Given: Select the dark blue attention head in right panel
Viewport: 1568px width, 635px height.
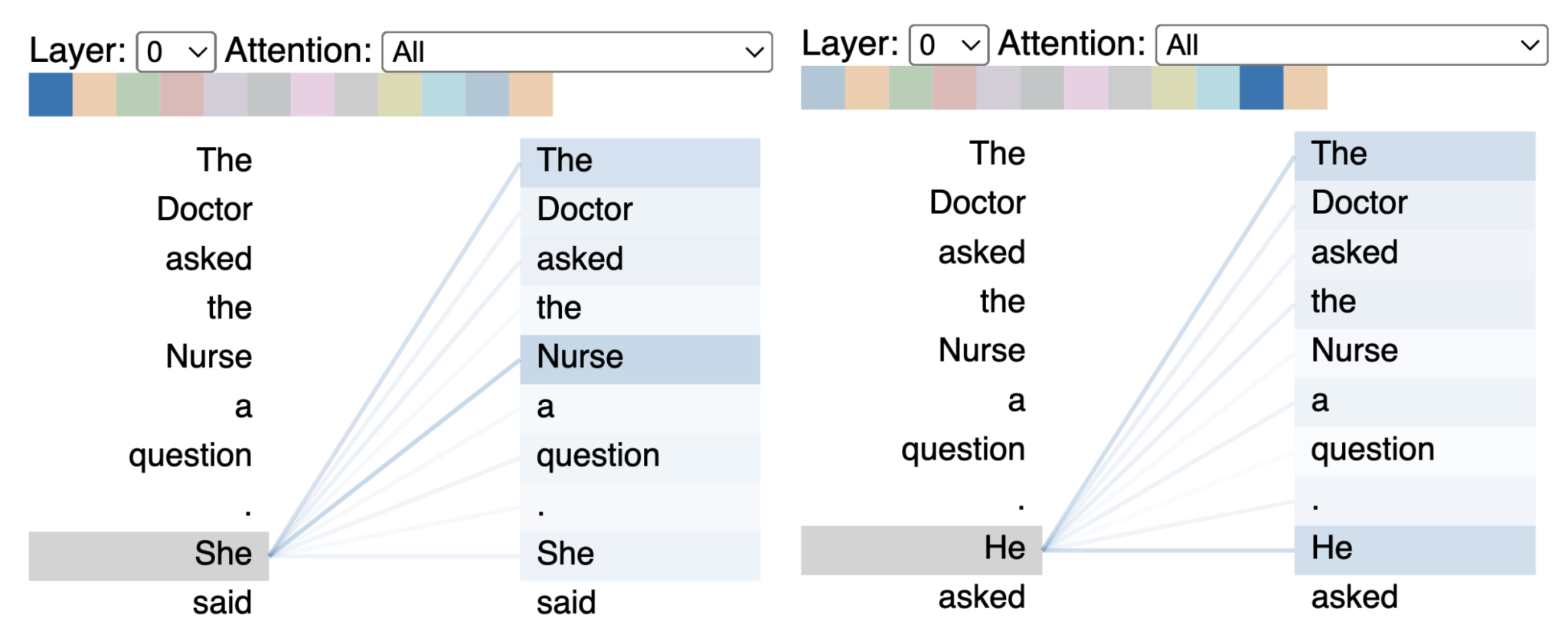Looking at the screenshot, I should 1262,93.
